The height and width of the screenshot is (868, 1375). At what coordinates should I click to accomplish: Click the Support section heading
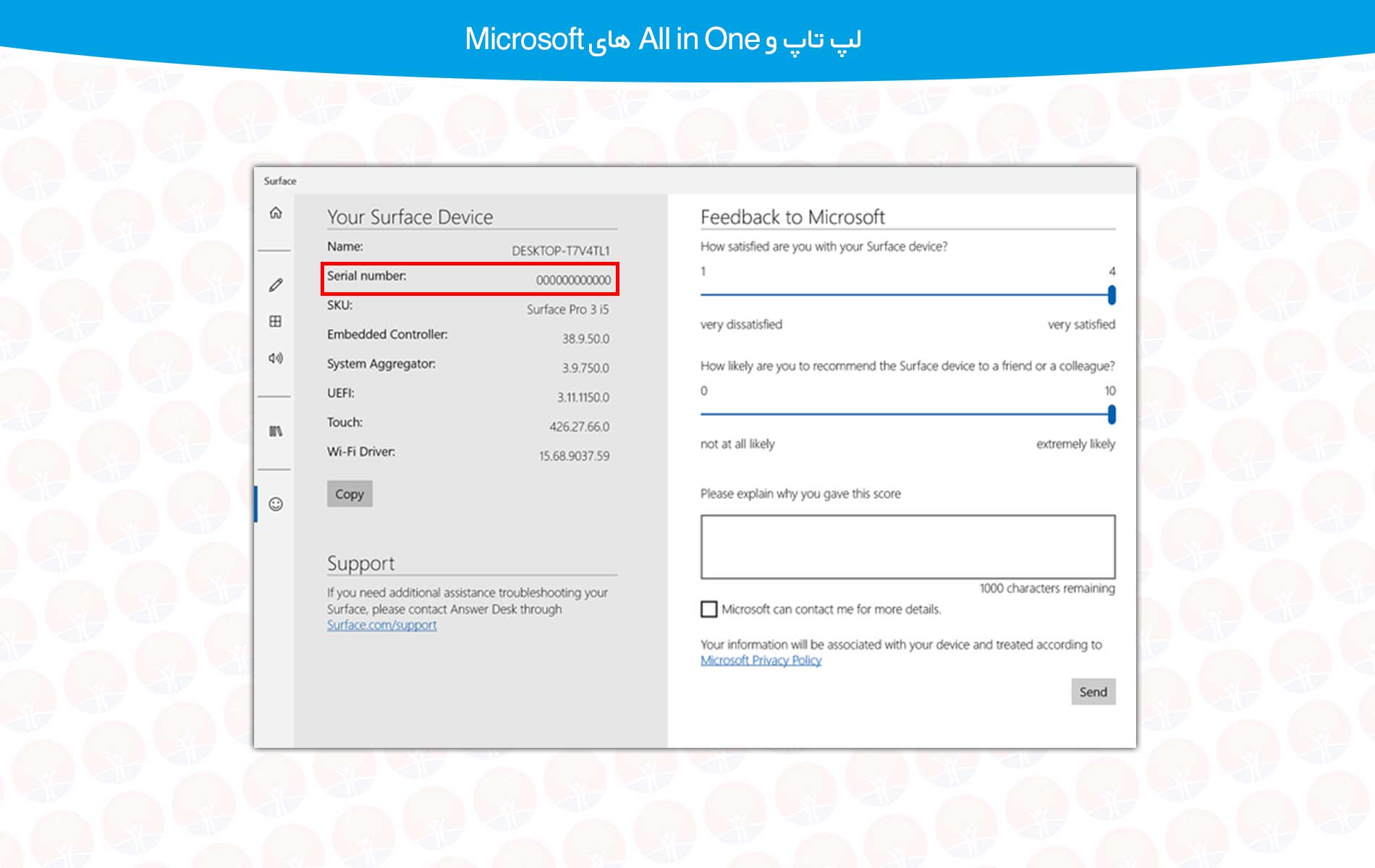pos(360,563)
